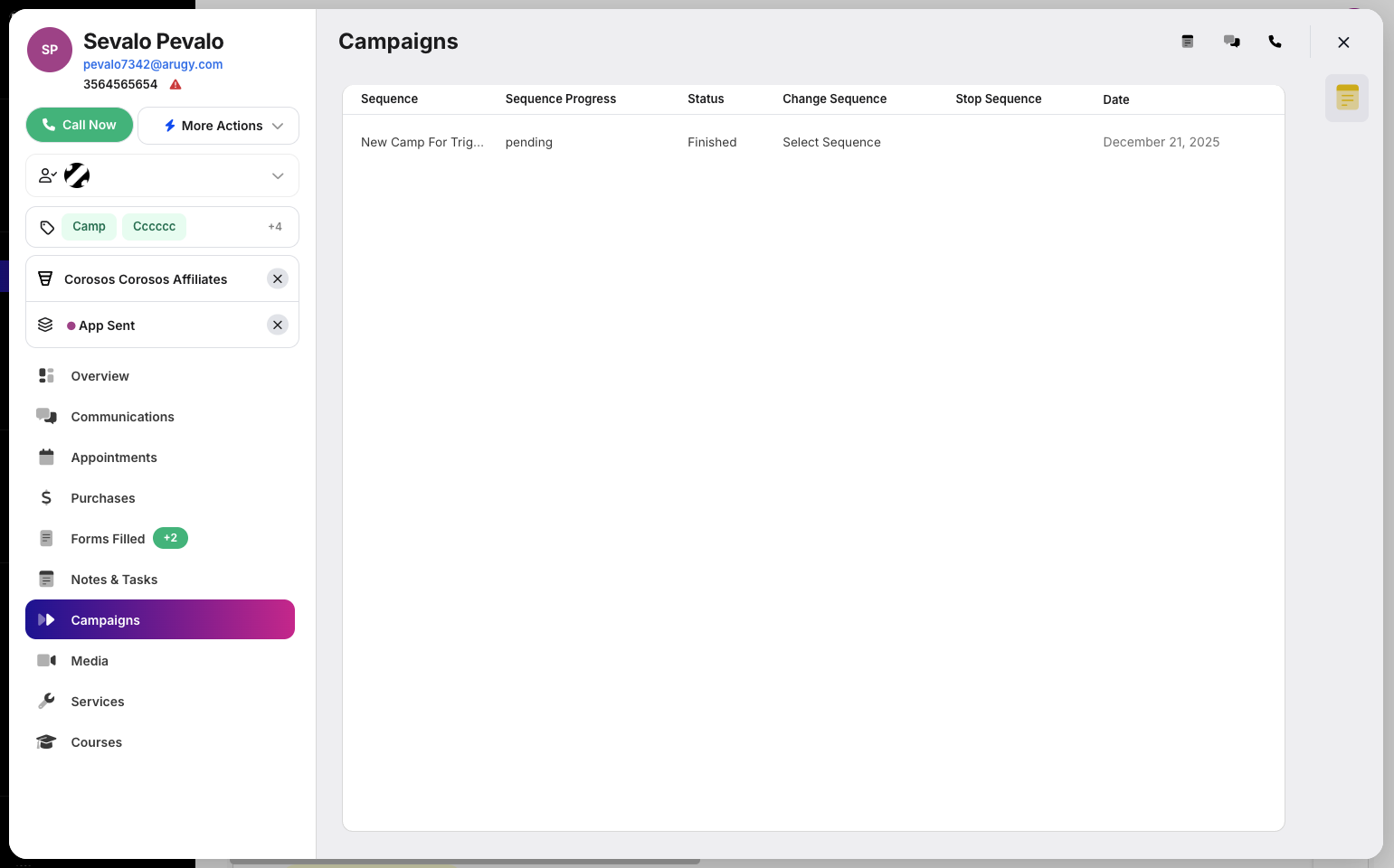Open the yellow sticky note widget

1347,98
